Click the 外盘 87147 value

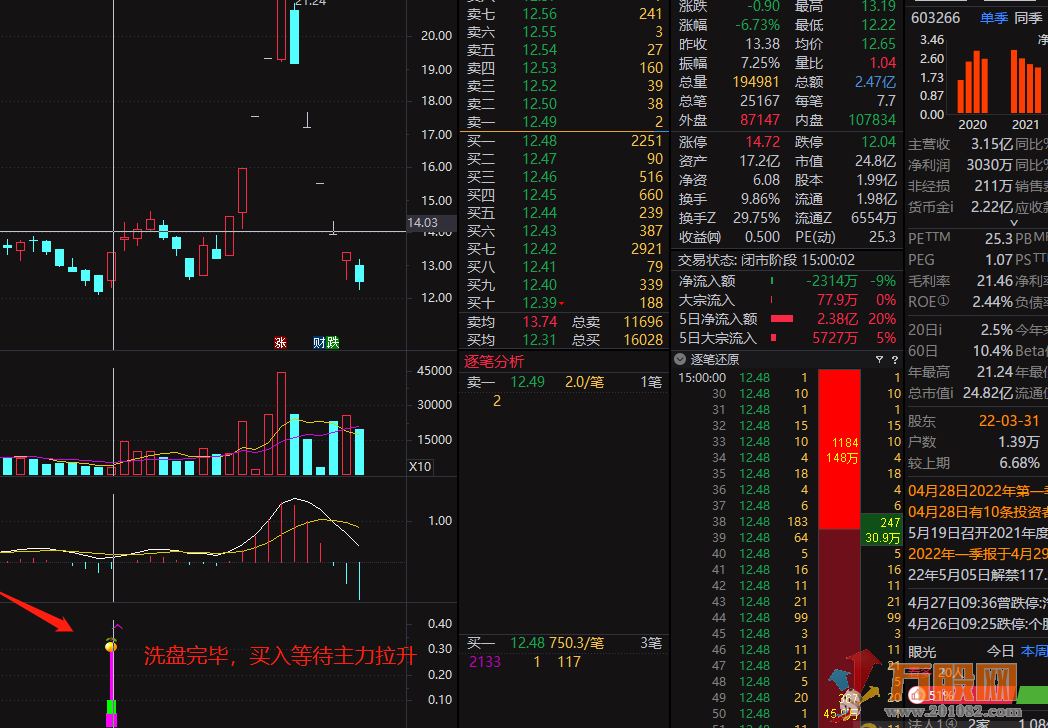click(760, 120)
